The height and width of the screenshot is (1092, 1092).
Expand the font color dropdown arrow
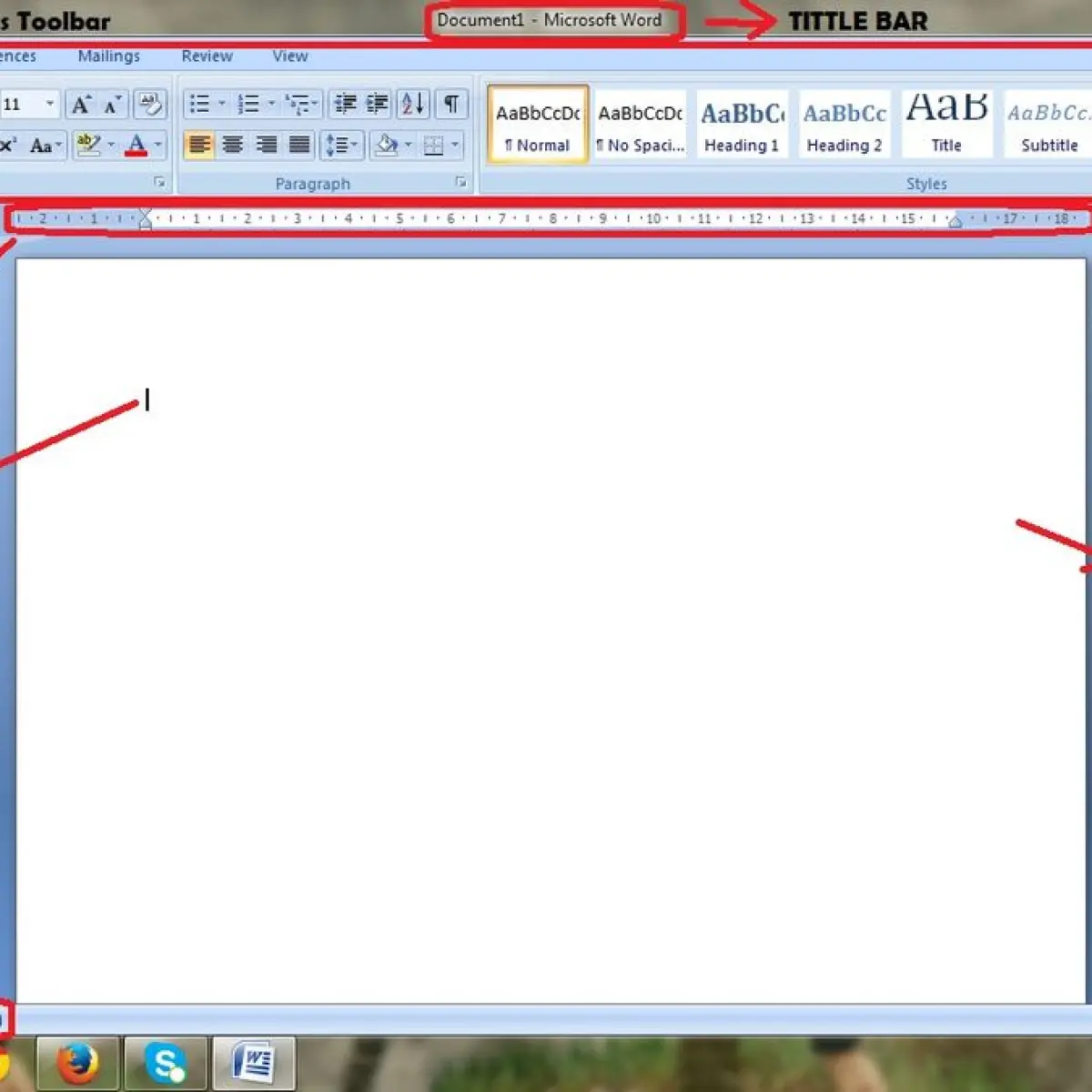[158, 145]
